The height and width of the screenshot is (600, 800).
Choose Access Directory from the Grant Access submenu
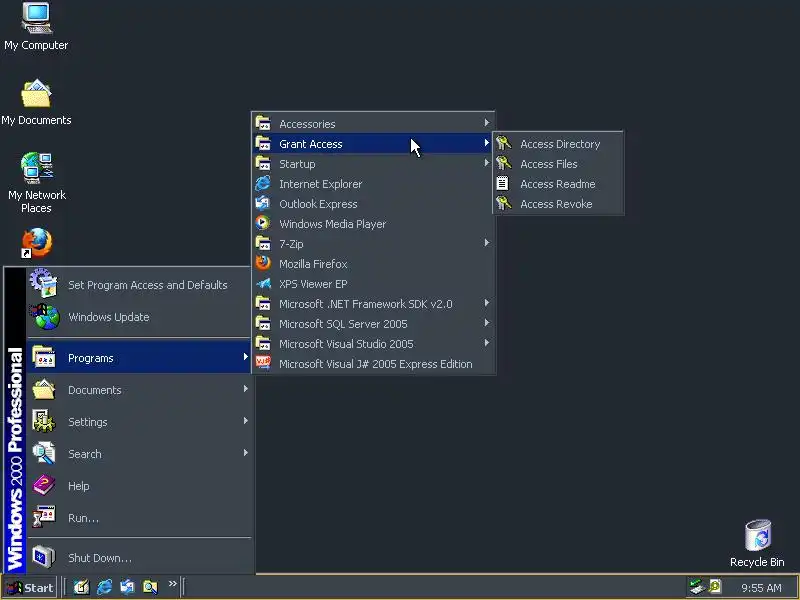coord(558,143)
